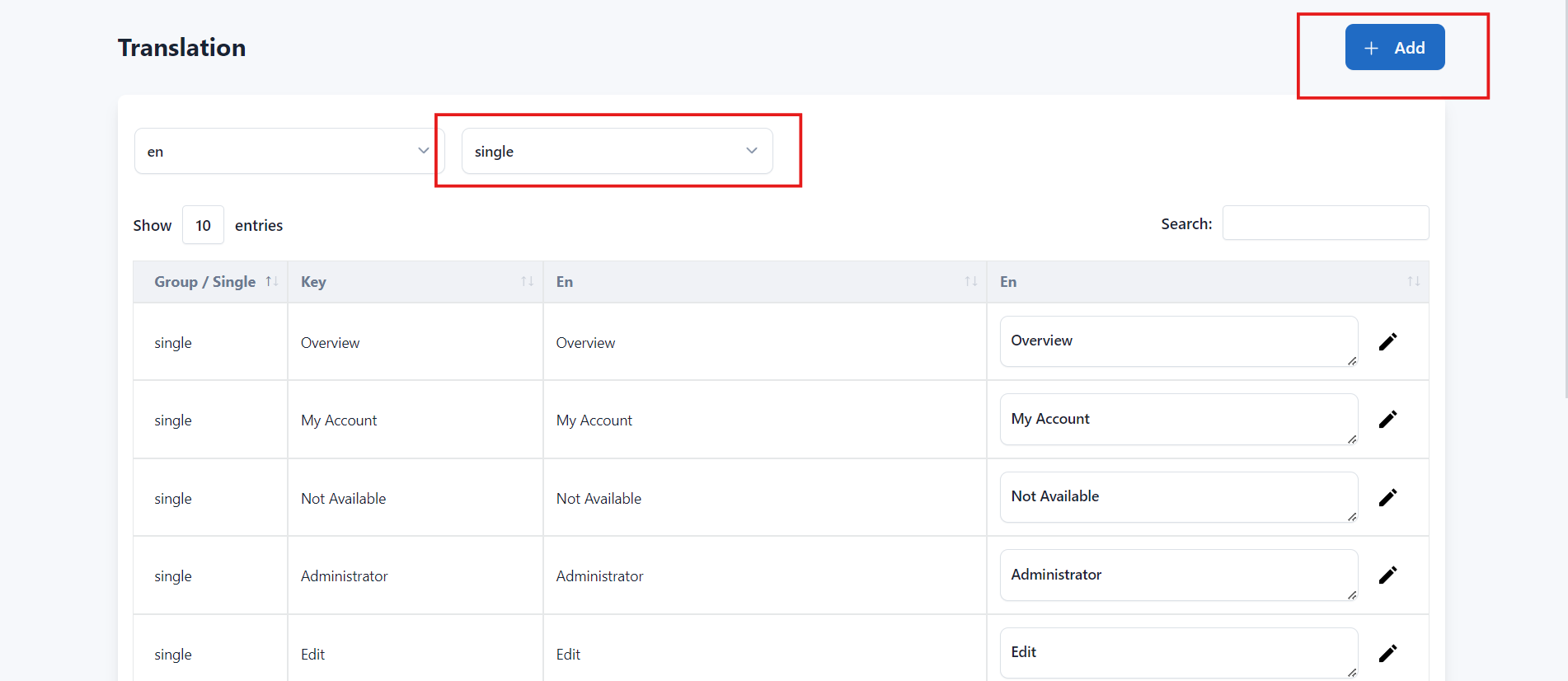Viewport: 1568px width, 681px height.
Task: Click edit pencil for Not Available row
Action: (x=1387, y=497)
